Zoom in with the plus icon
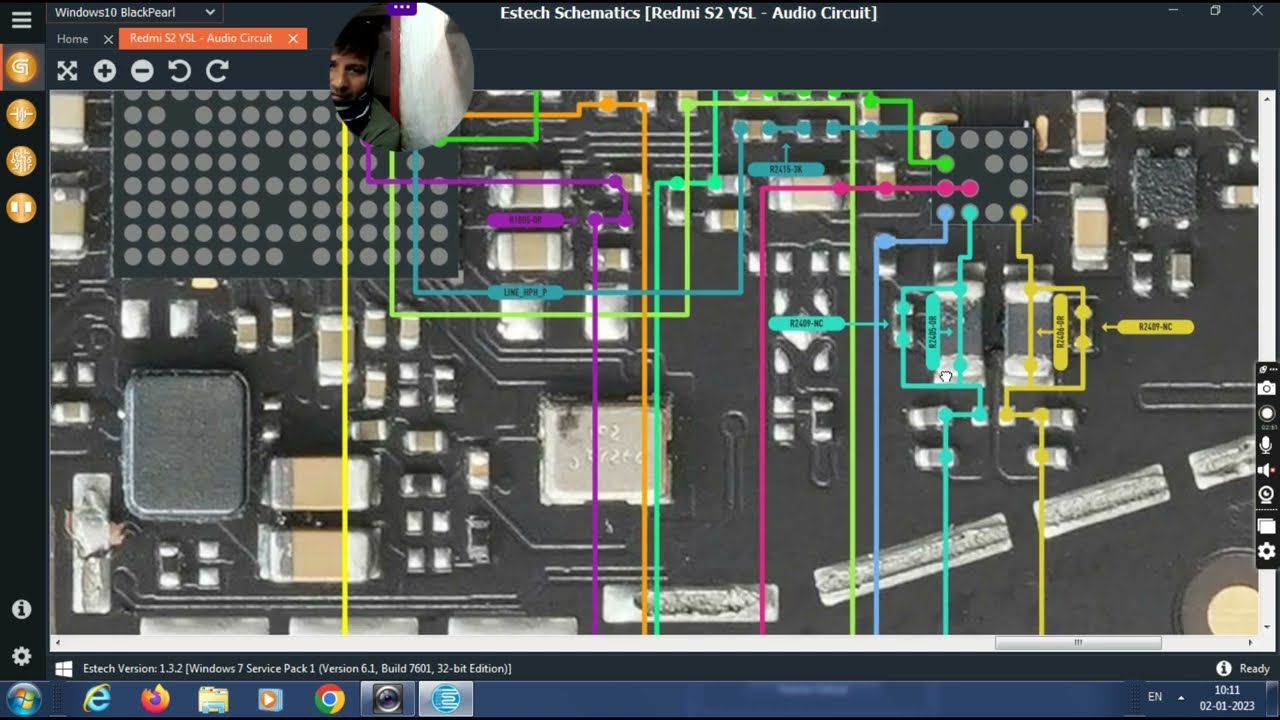 point(105,70)
